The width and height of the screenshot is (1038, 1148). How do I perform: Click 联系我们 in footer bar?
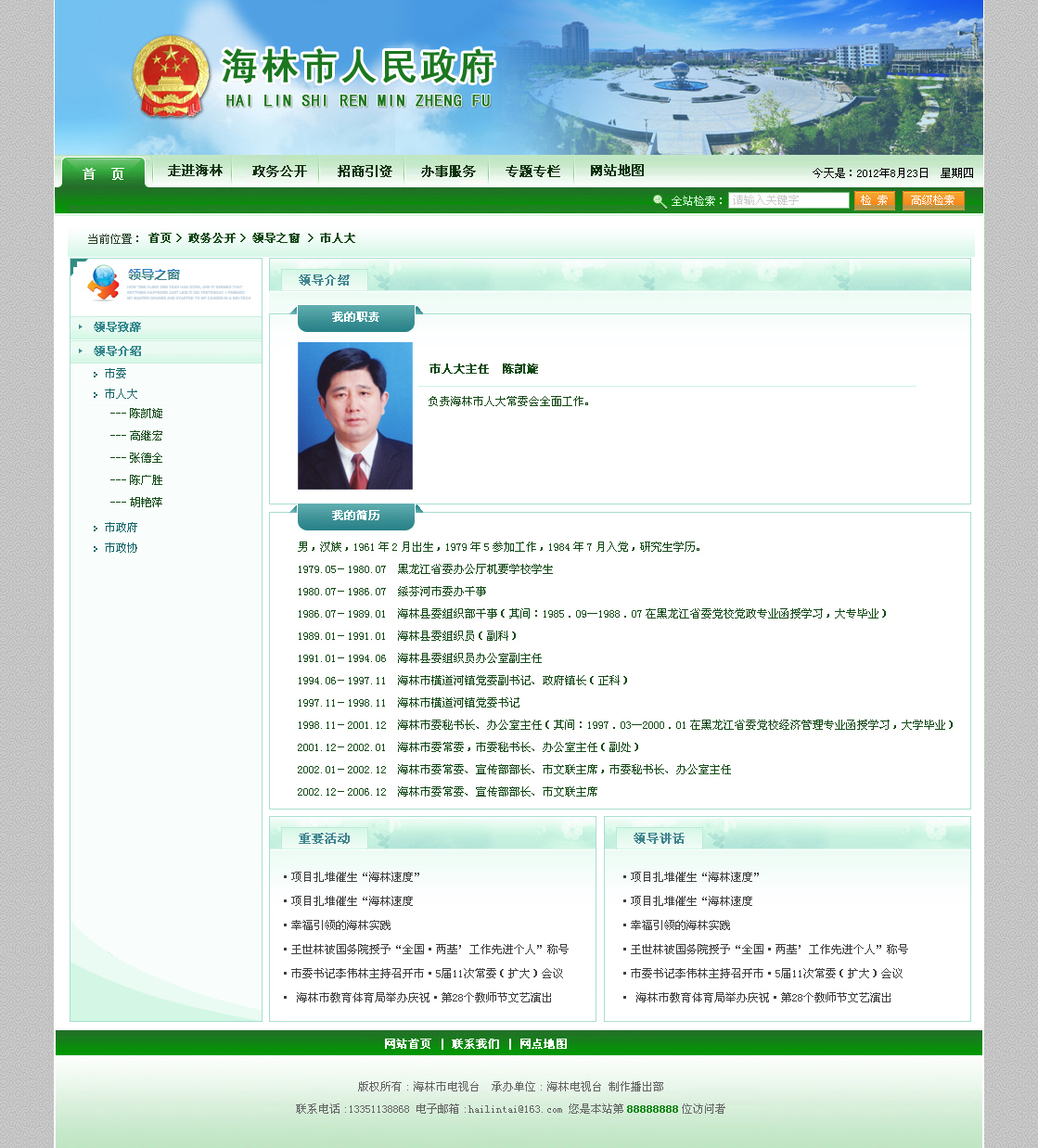tap(476, 1044)
